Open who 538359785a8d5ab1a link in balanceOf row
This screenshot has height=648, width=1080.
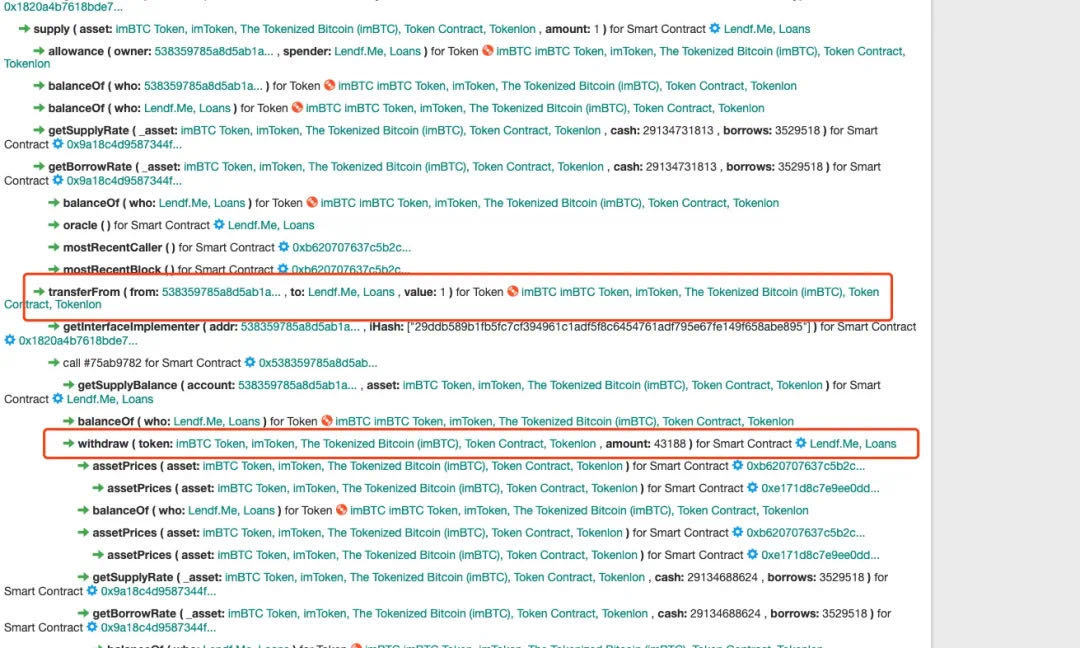[x=203, y=86]
